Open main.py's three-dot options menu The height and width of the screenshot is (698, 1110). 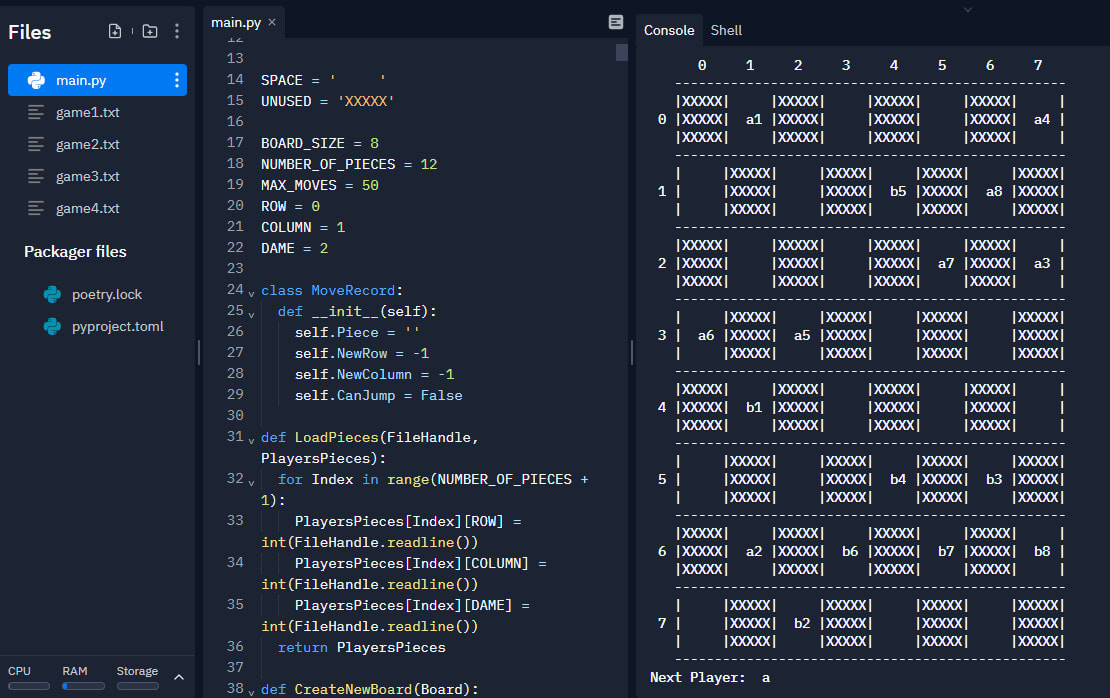(177, 80)
